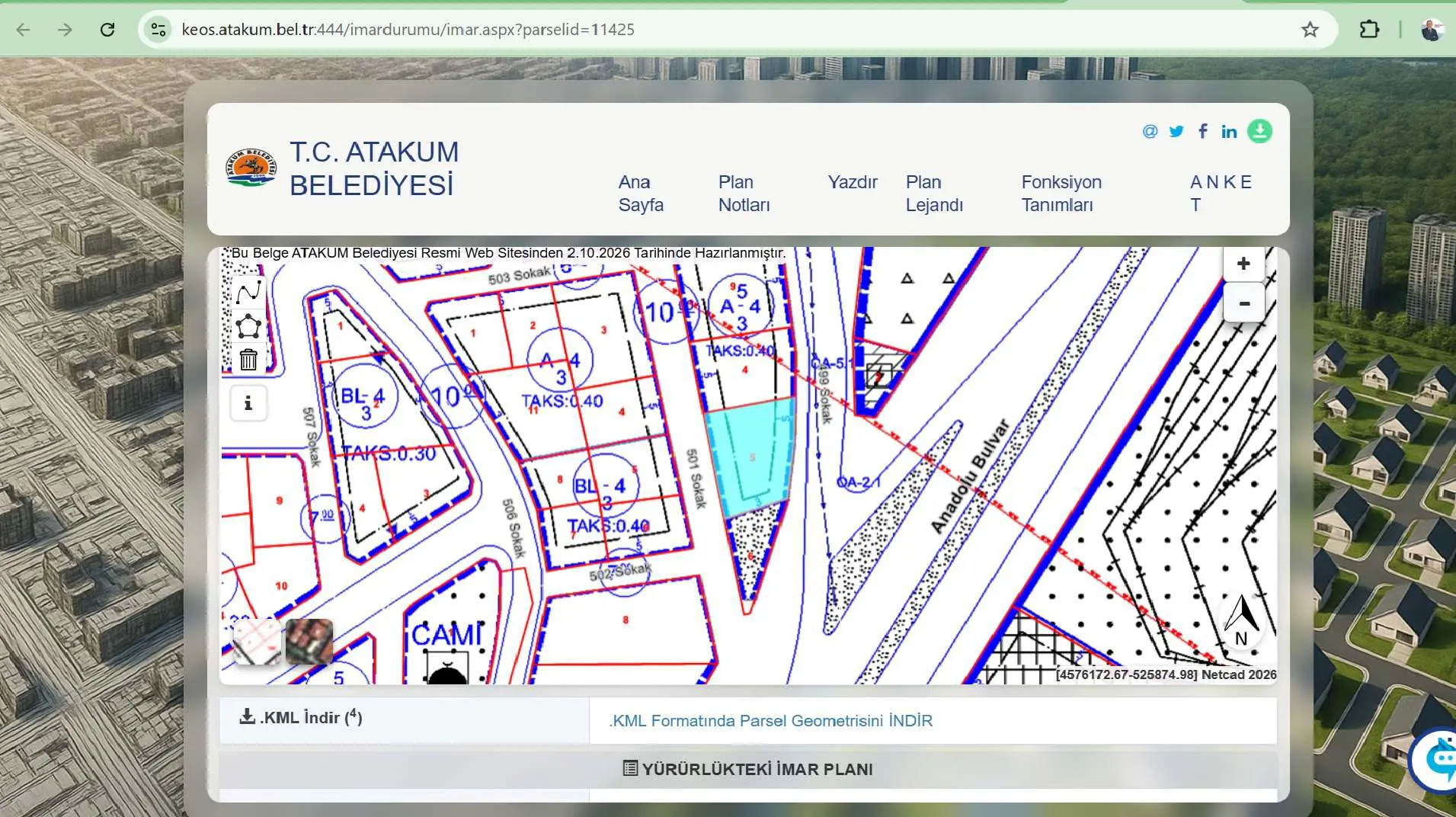
Task: Click the Atakum Belediyesi logo
Action: pyautogui.click(x=251, y=168)
